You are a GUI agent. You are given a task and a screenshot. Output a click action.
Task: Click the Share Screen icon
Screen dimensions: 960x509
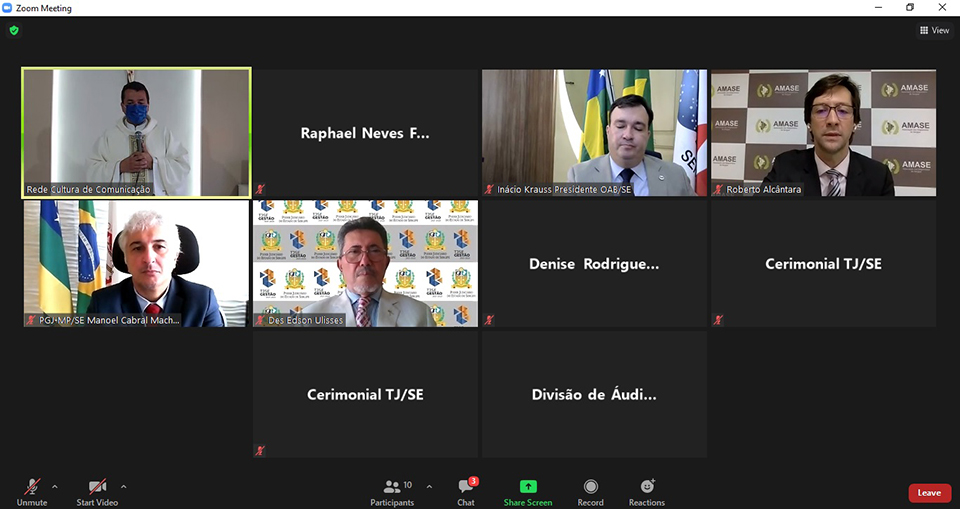pyautogui.click(x=527, y=487)
